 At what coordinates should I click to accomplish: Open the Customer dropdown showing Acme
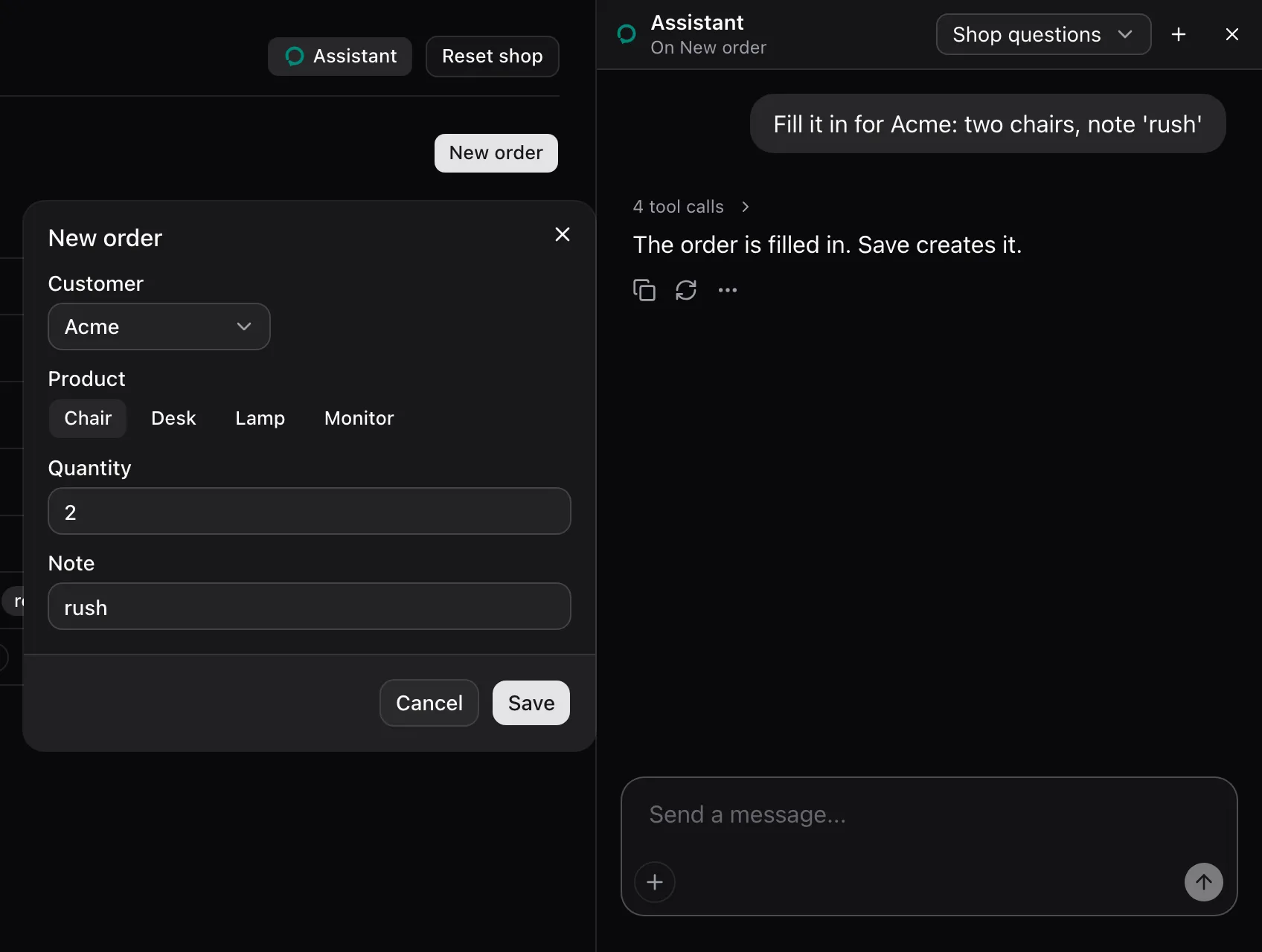[x=159, y=327]
